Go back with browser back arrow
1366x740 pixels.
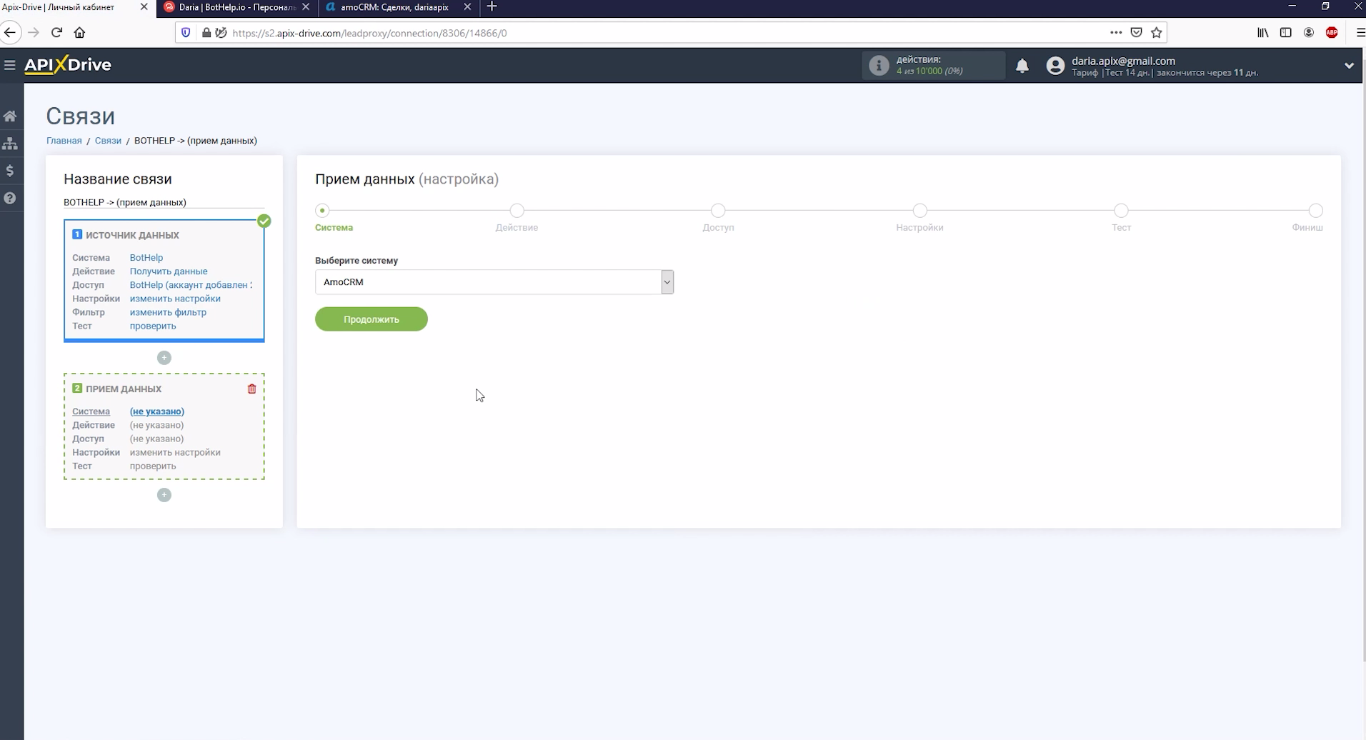point(11,32)
